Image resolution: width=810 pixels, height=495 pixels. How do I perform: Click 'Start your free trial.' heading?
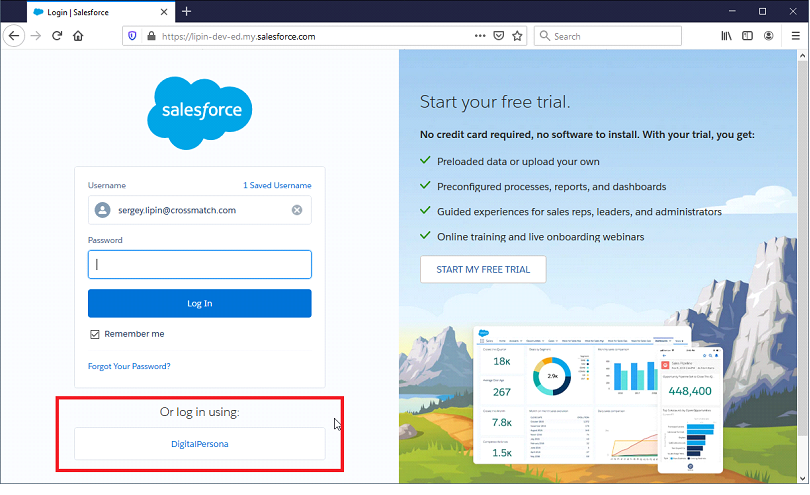point(495,102)
